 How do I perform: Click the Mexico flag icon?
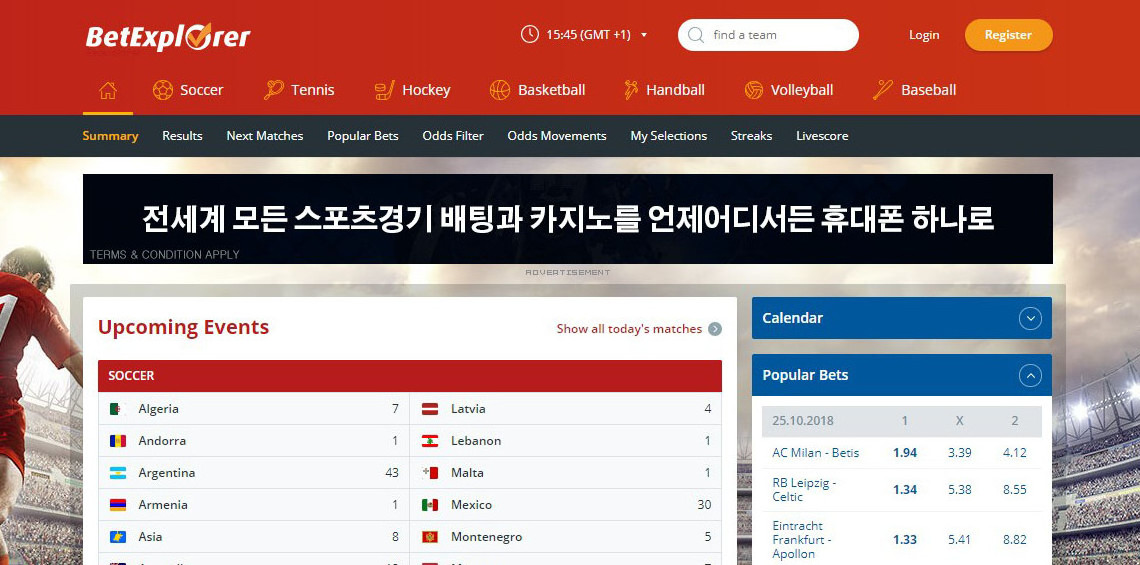point(430,505)
